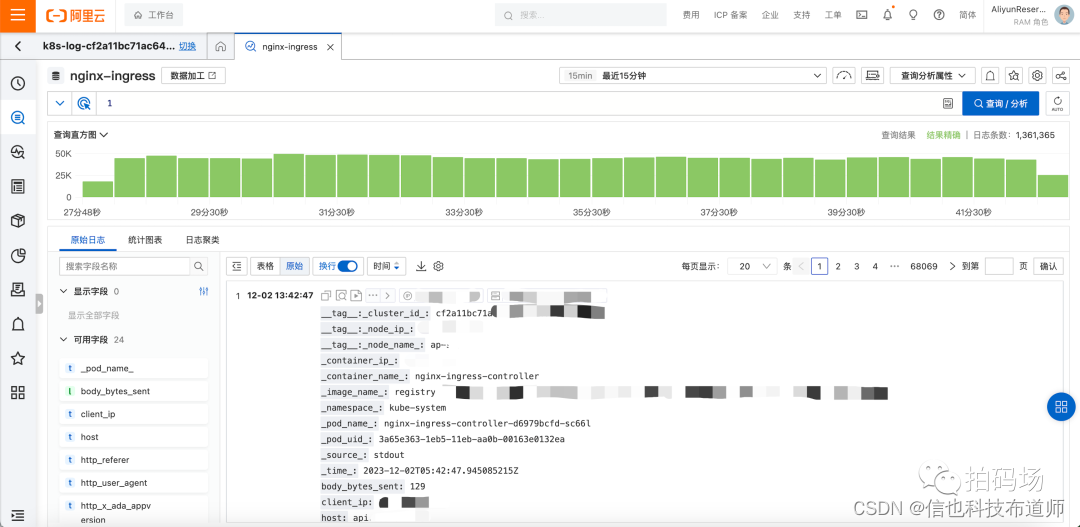Collapse the left panel handle
This screenshot has width=1080, height=527.
[x=39, y=304]
